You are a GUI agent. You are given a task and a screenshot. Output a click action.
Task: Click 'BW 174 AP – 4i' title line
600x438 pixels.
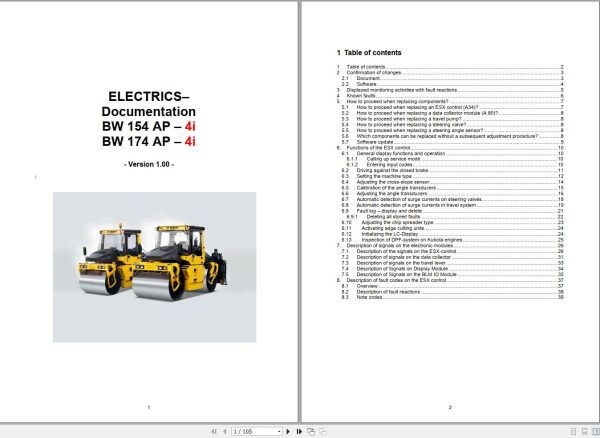pyautogui.click(x=149, y=142)
